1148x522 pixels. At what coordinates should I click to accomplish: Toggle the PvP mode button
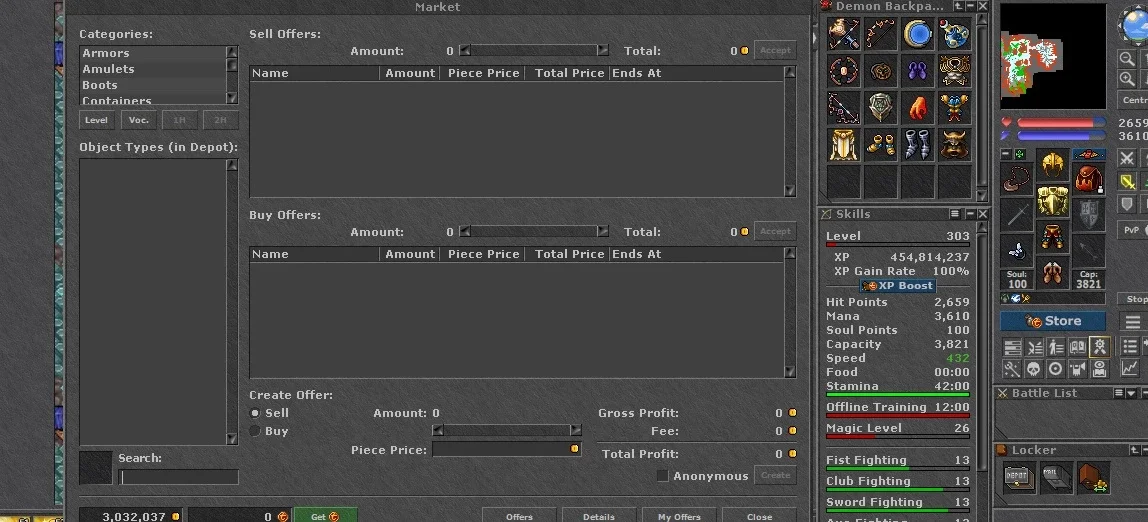click(x=1131, y=230)
